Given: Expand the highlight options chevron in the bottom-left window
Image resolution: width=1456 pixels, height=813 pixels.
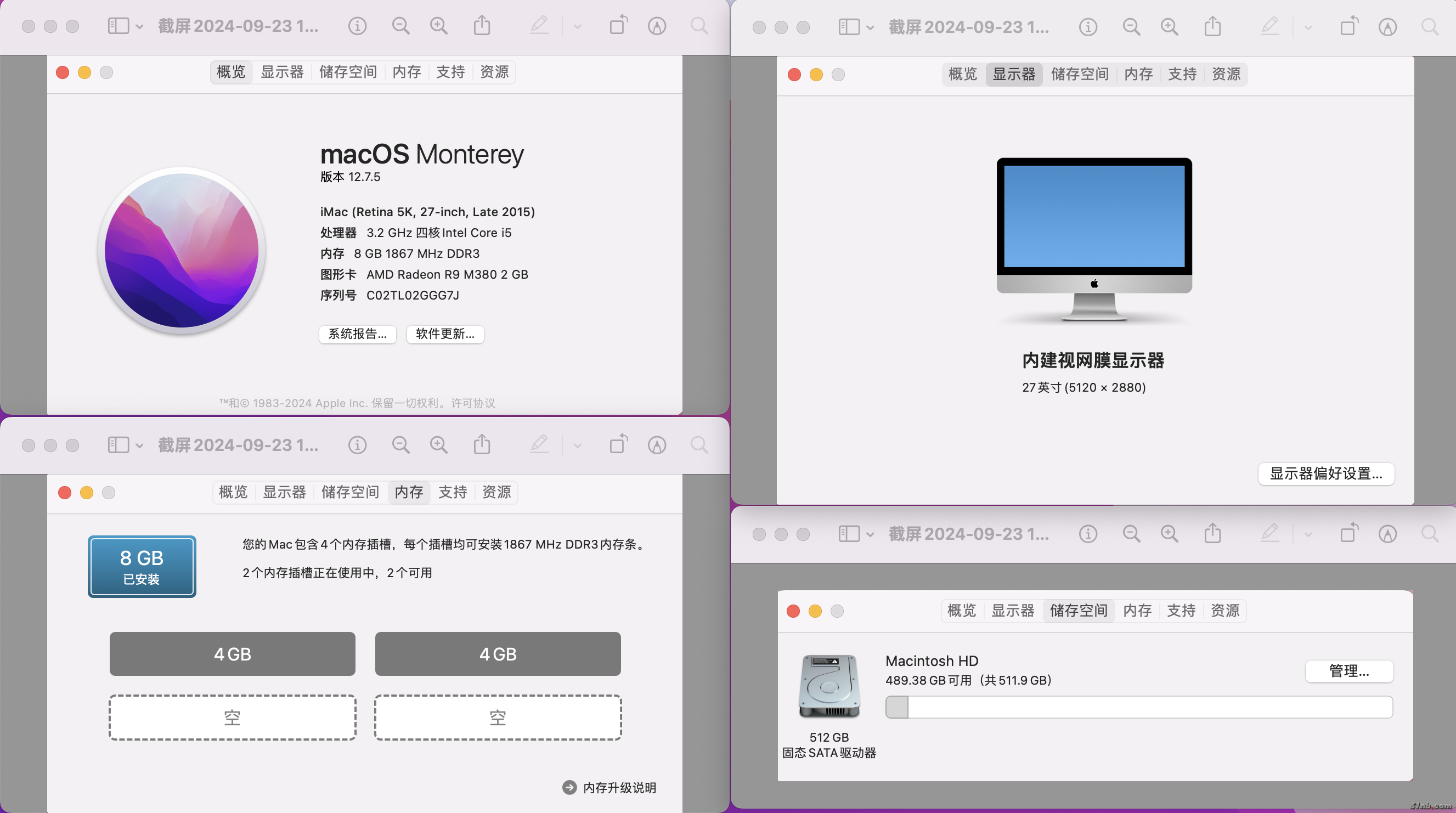Looking at the screenshot, I should (x=577, y=445).
